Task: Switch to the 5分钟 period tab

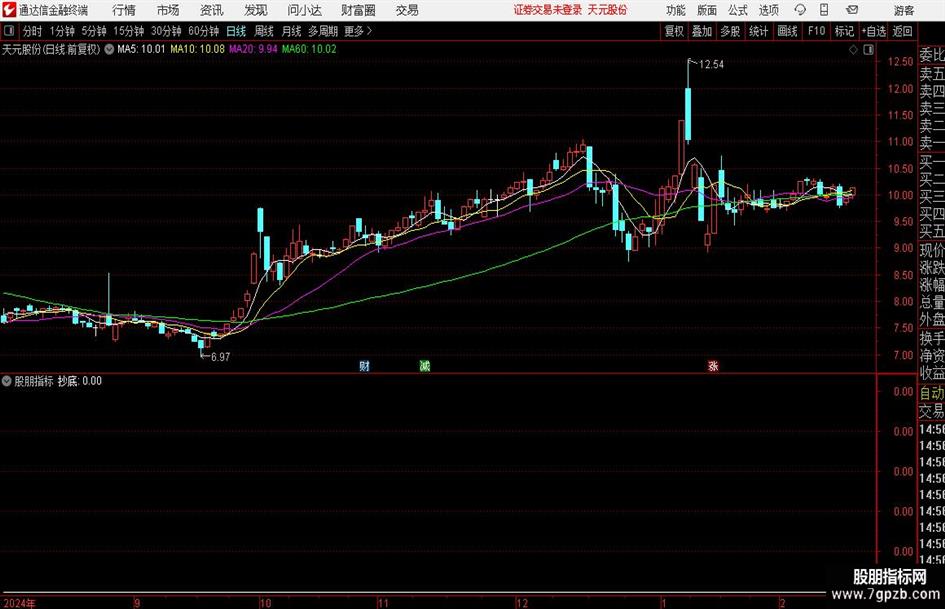Action: pos(94,31)
